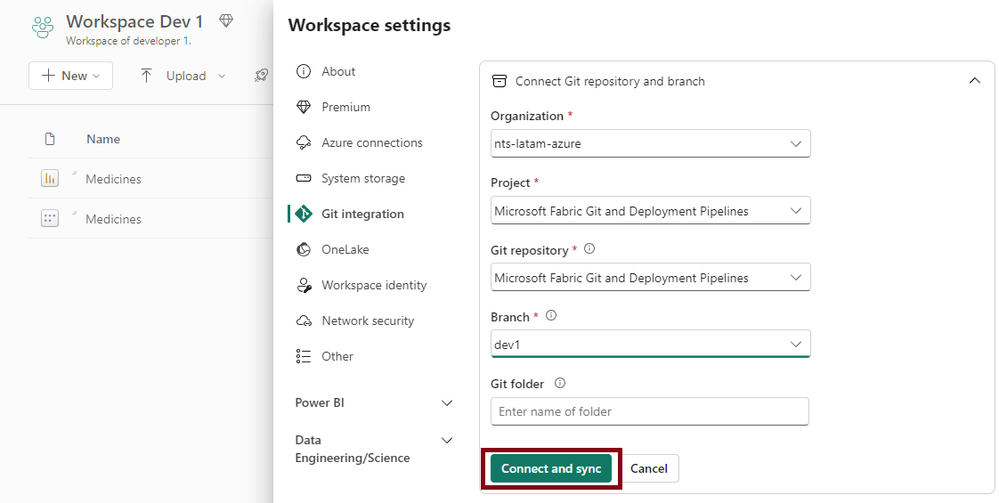Image resolution: width=999 pixels, height=503 pixels.
Task: Open the Medicines report item
Action: tap(113, 179)
